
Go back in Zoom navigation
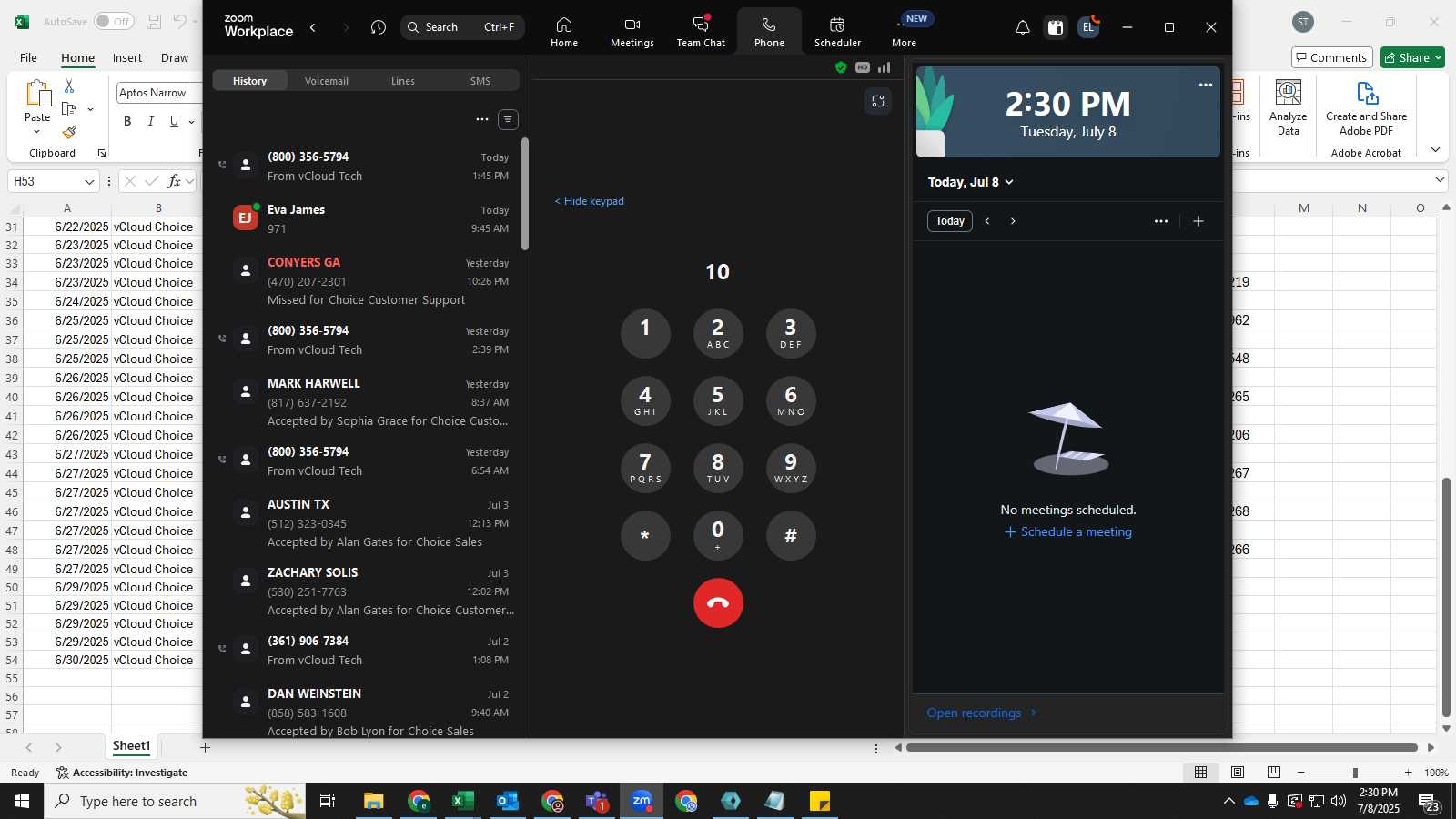point(313,27)
